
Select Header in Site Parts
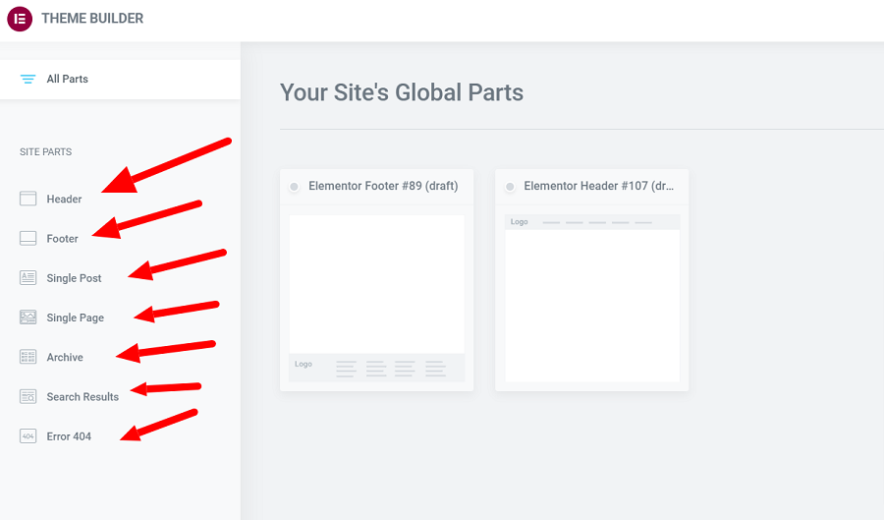64,199
